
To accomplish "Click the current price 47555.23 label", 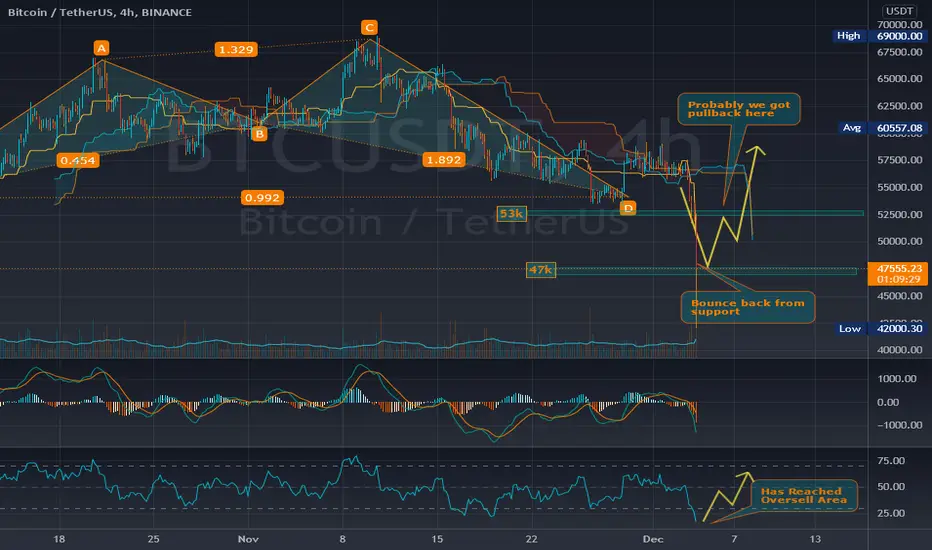I will 898,274.
